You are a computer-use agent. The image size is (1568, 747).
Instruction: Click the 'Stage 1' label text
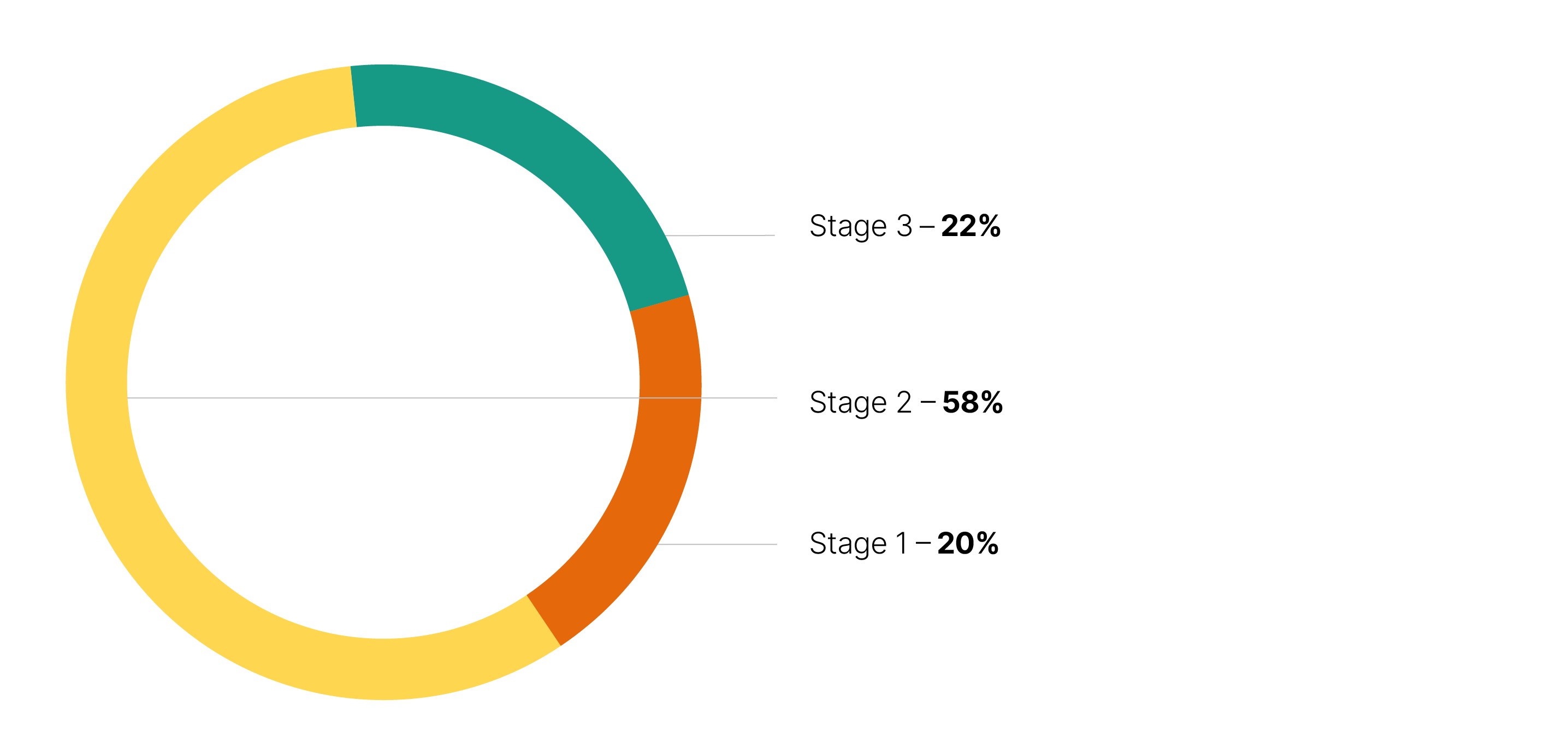click(x=857, y=544)
